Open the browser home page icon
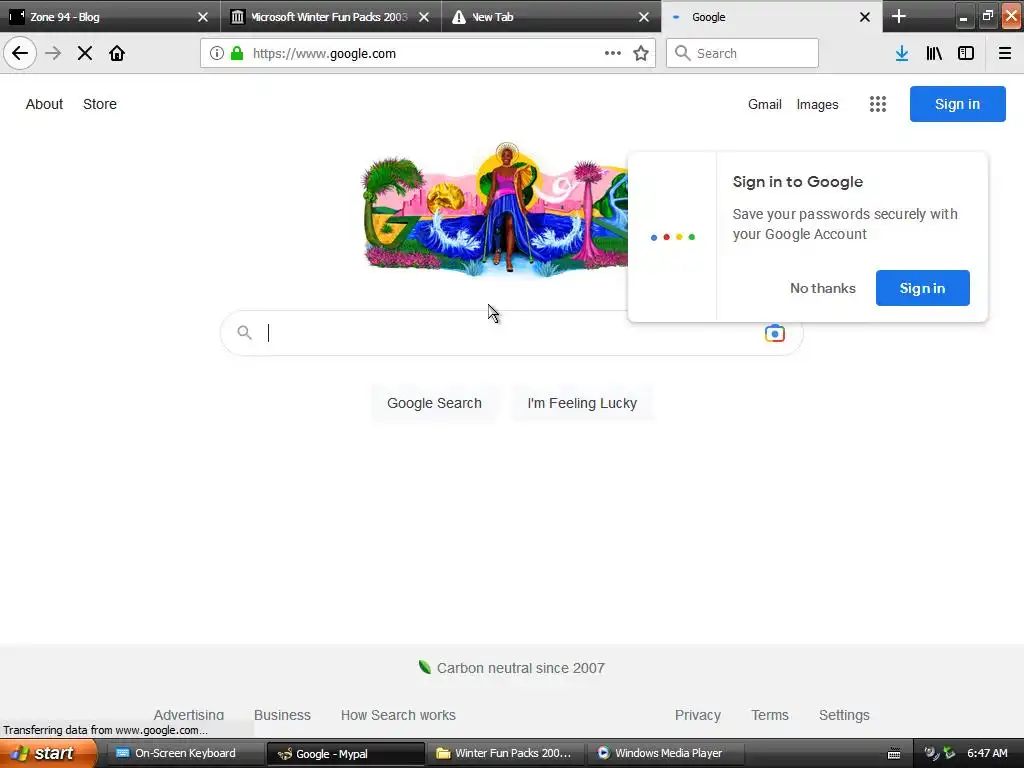Image resolution: width=1024 pixels, height=768 pixels. click(x=117, y=53)
